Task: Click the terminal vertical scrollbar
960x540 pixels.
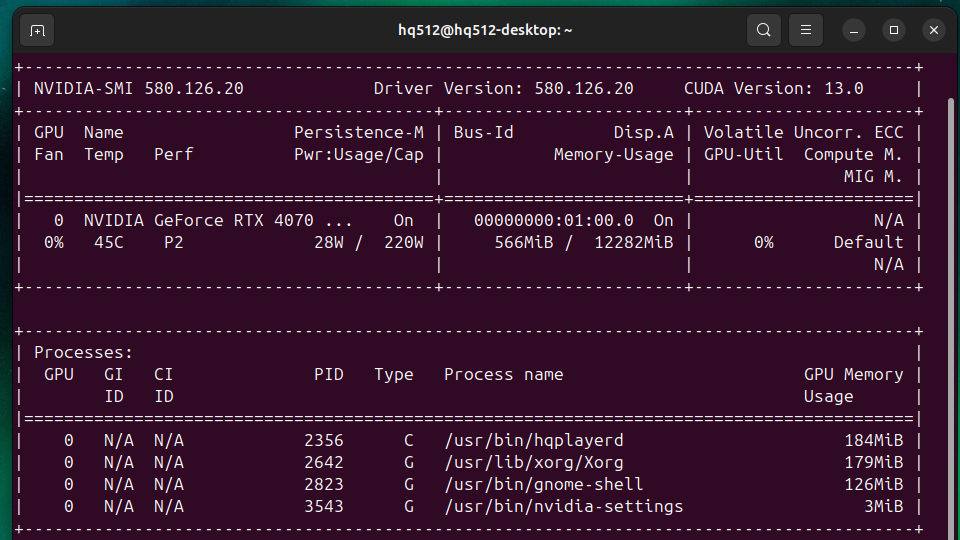Action: click(948, 300)
